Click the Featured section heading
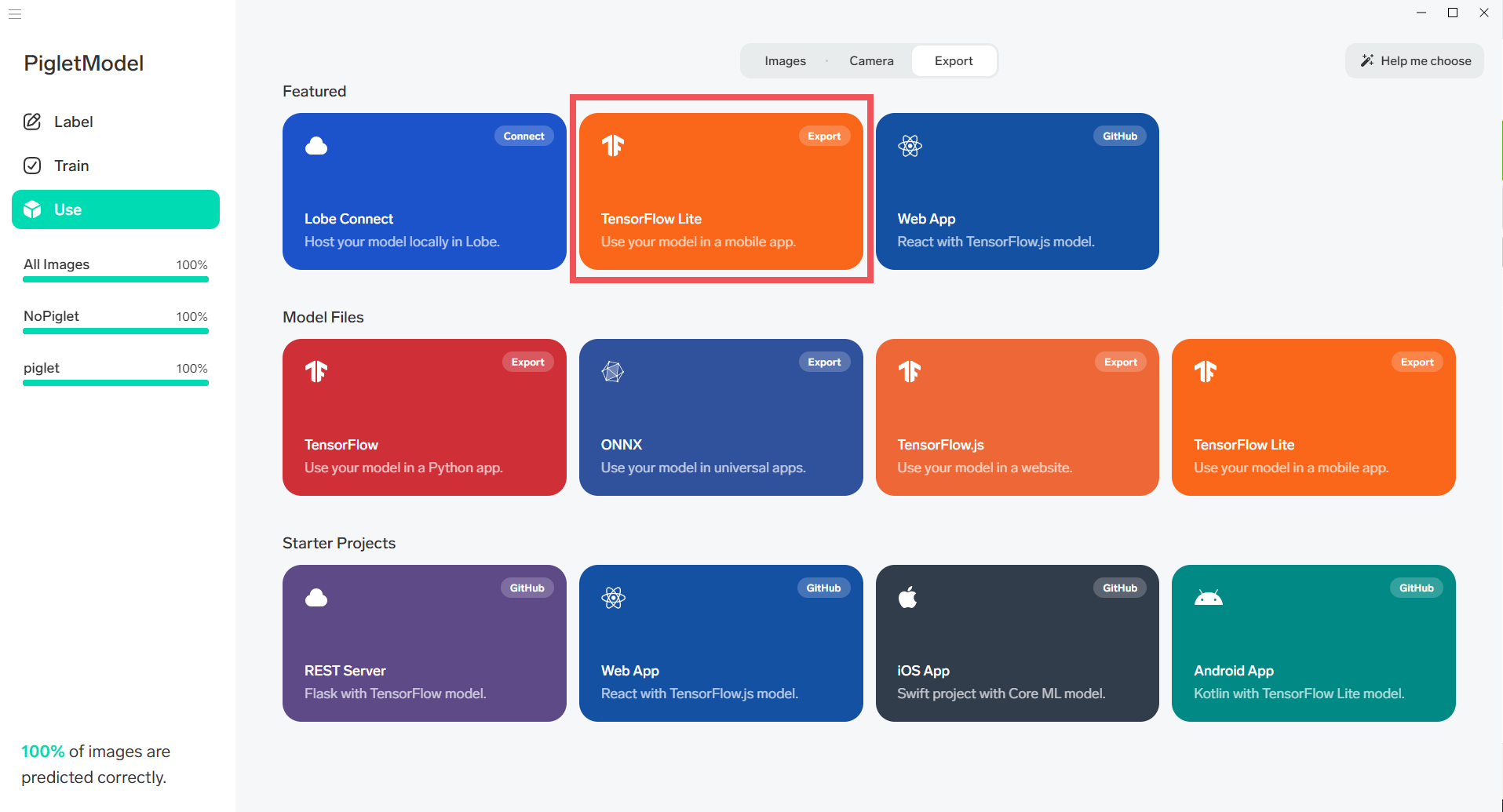This screenshot has height=812, width=1503. click(314, 91)
